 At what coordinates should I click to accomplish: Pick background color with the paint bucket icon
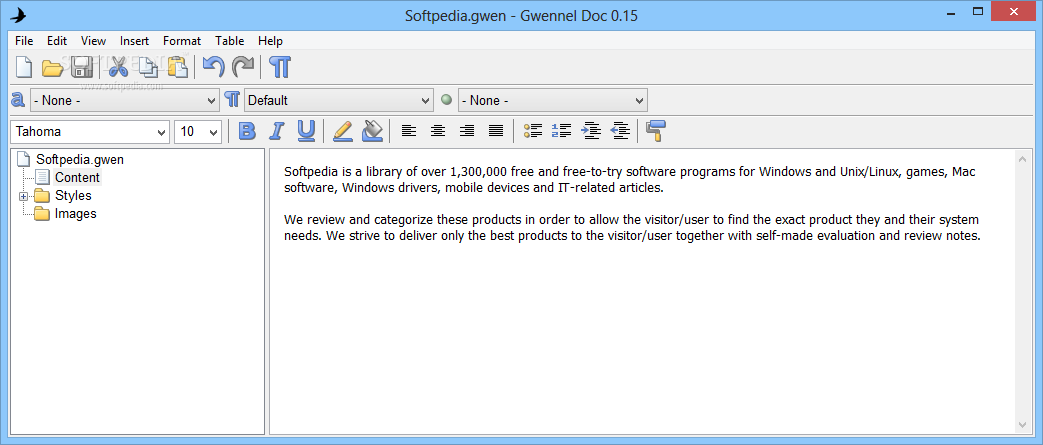(372, 131)
